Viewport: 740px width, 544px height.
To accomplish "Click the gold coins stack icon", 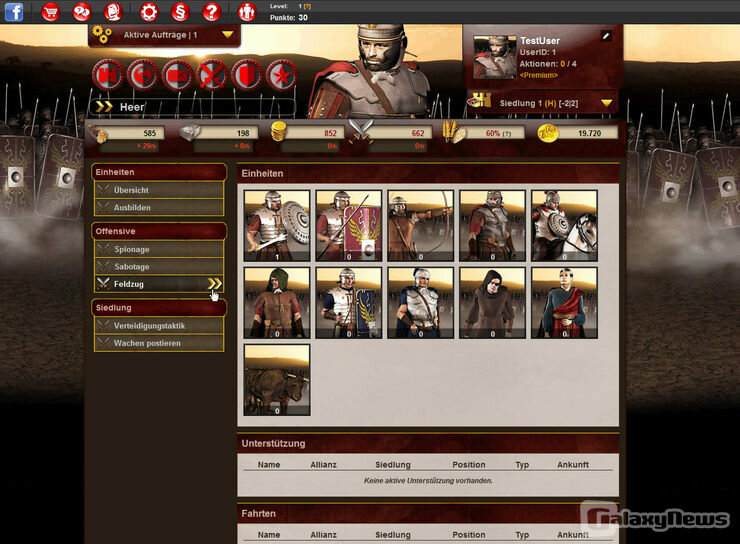I will [279, 132].
